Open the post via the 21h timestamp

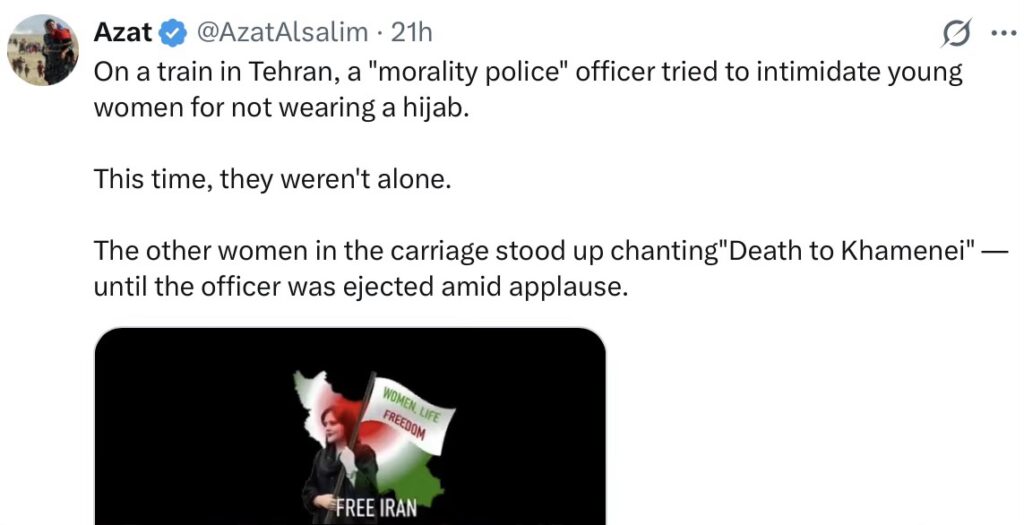411,32
